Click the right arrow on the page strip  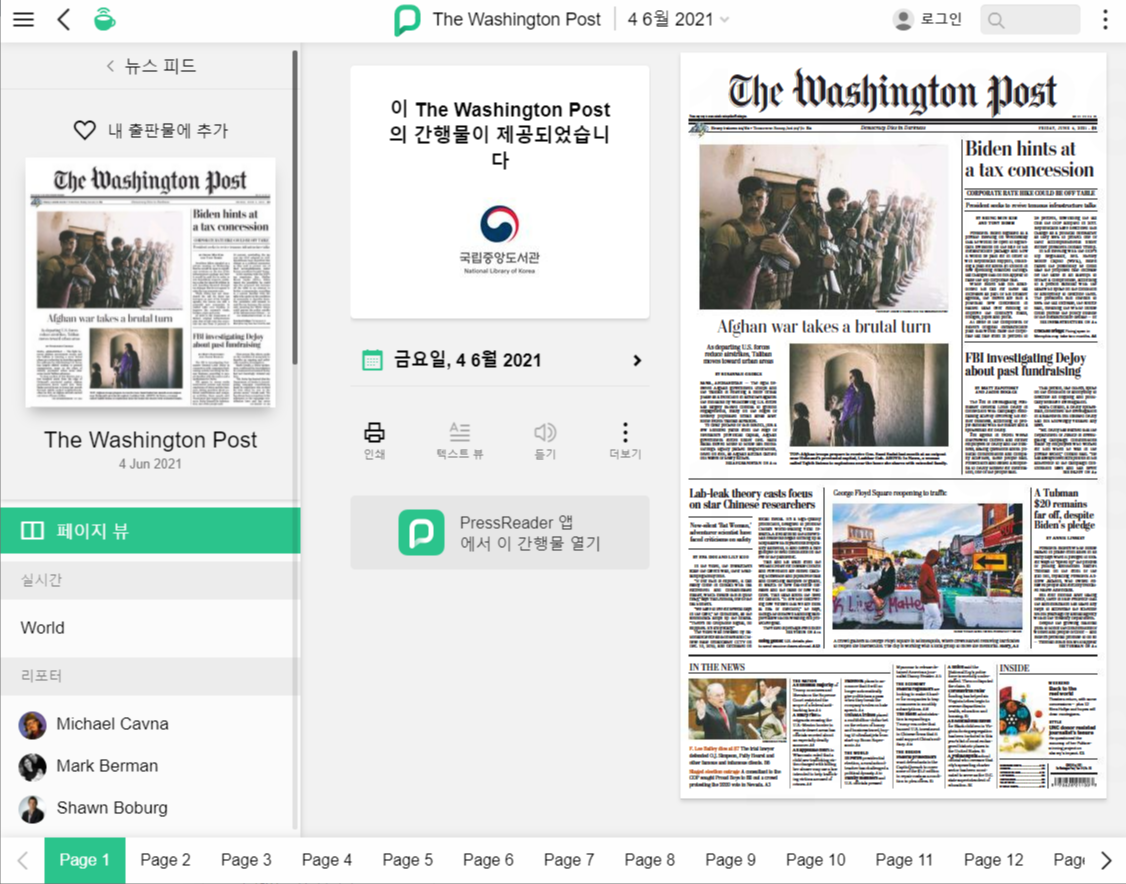pos(1107,860)
